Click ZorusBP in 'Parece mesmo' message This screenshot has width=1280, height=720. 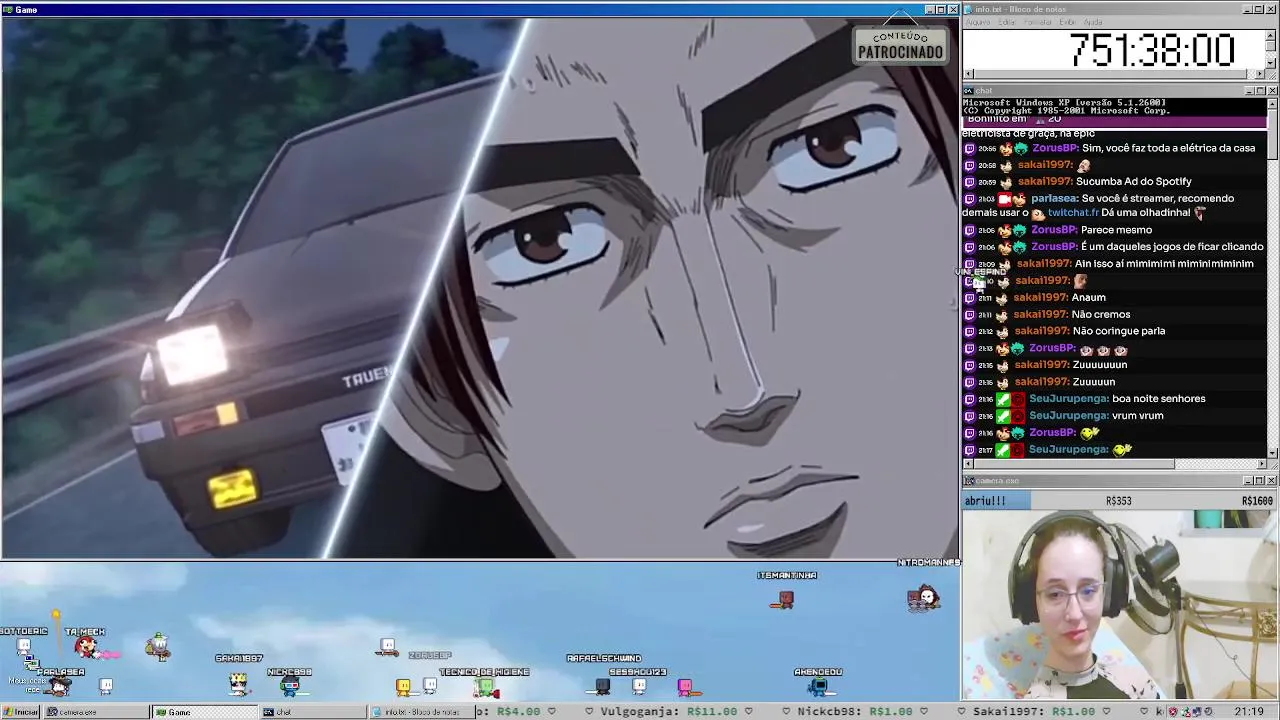point(1053,230)
